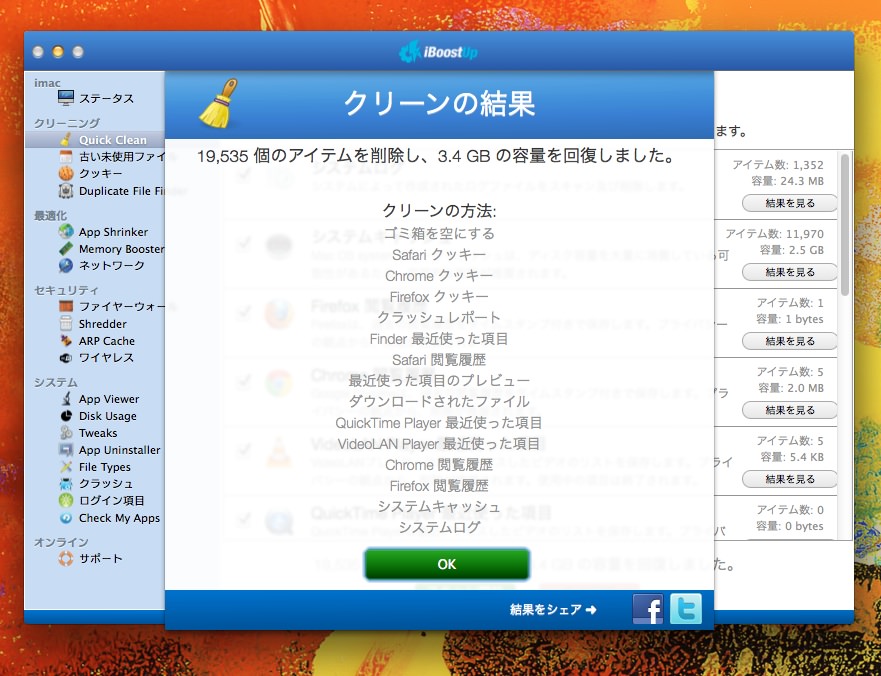The width and height of the screenshot is (881, 676).
Task: Click the ダウンロードされたファイル entry
Action: pos(439,401)
